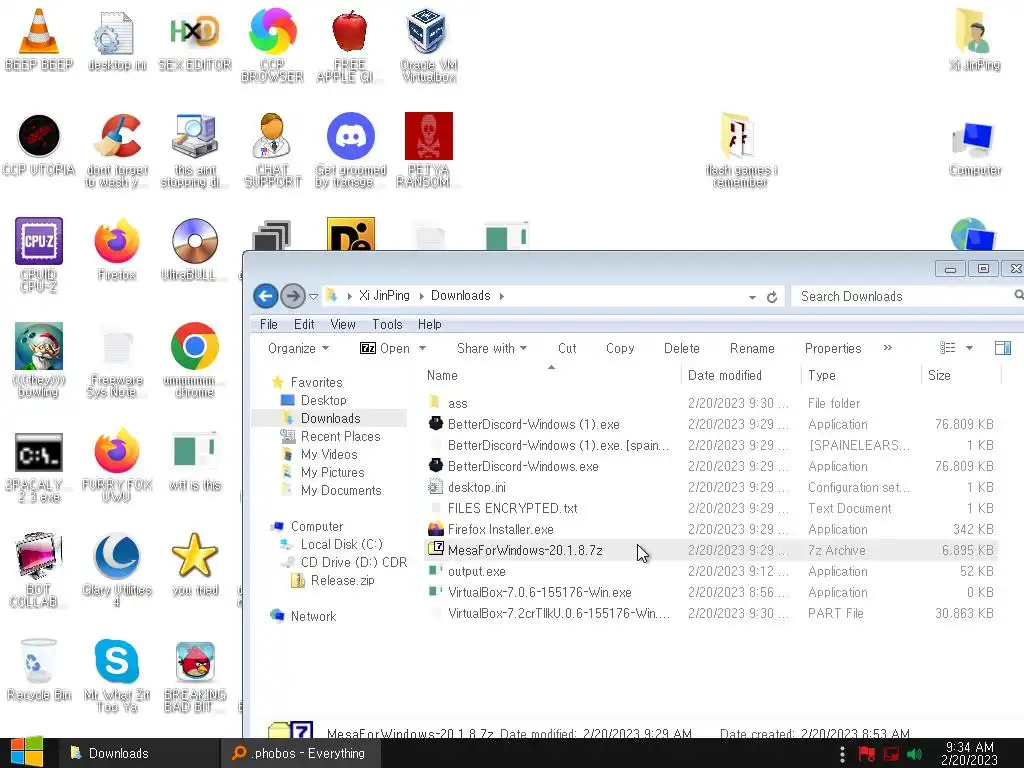This screenshot has height=768, width=1024.
Task: Open the 2PACALY command prompt desktop icon
Action: tap(39, 468)
